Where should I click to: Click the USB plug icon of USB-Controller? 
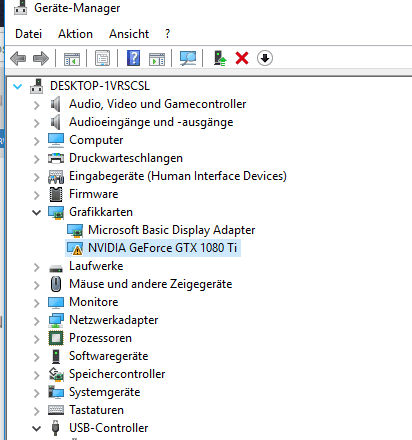pos(56,428)
